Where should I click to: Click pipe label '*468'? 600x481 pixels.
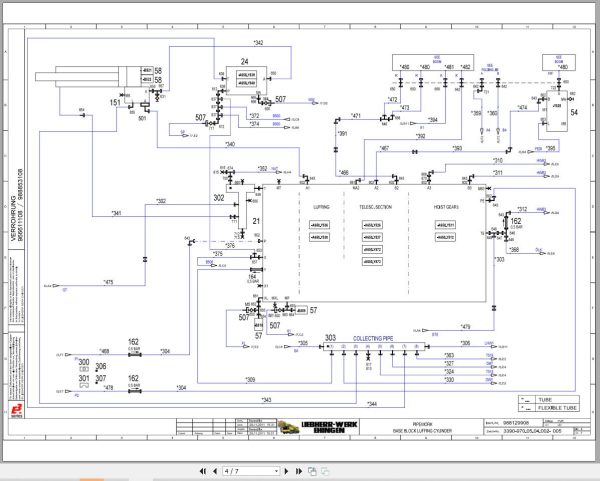[x=104, y=351]
